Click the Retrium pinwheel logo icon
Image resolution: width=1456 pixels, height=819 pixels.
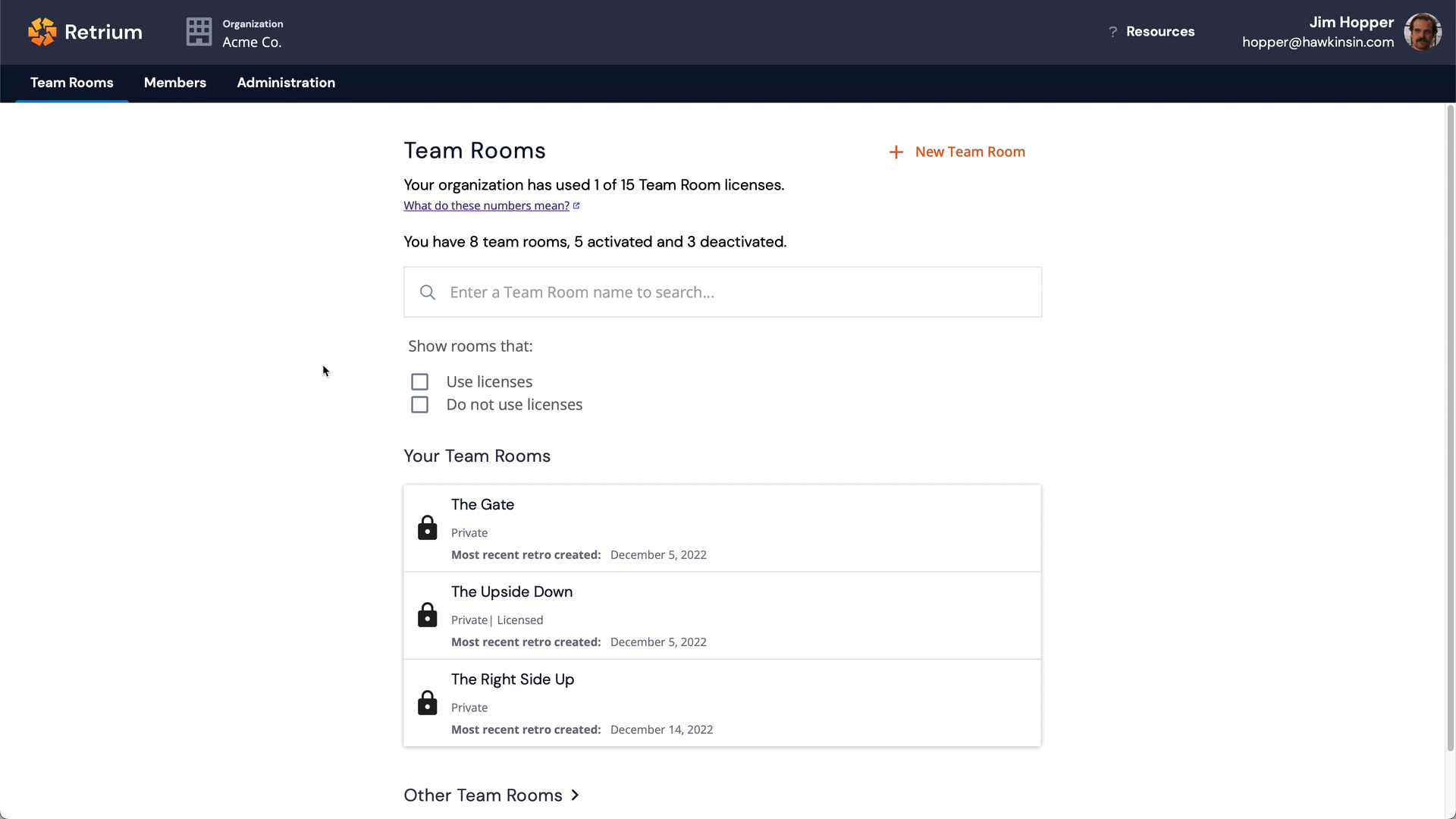point(42,32)
